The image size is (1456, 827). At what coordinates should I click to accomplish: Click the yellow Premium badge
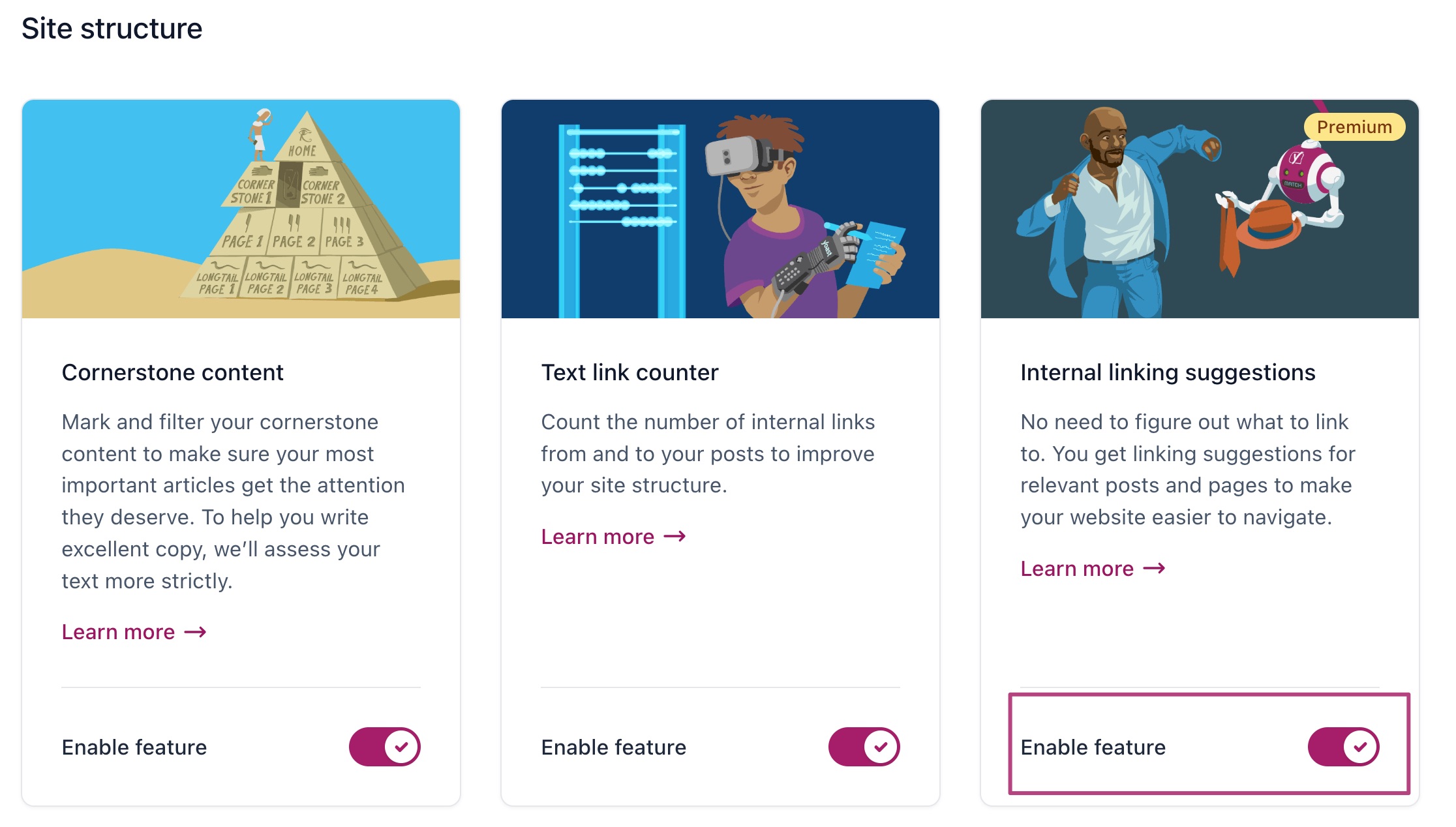click(1354, 127)
